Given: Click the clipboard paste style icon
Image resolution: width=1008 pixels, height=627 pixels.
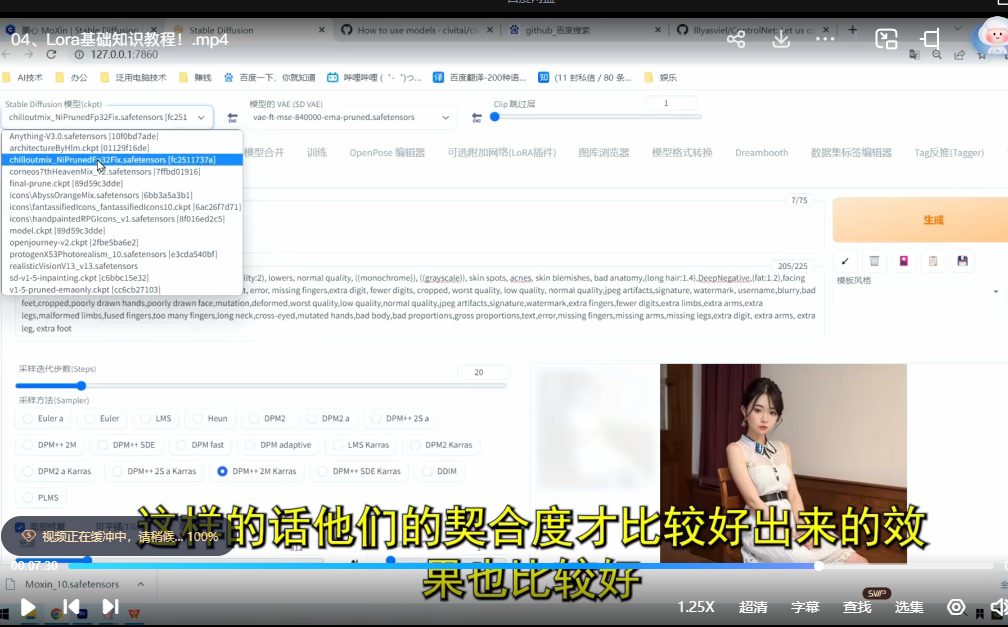Looking at the screenshot, I should pyautogui.click(x=933, y=261).
